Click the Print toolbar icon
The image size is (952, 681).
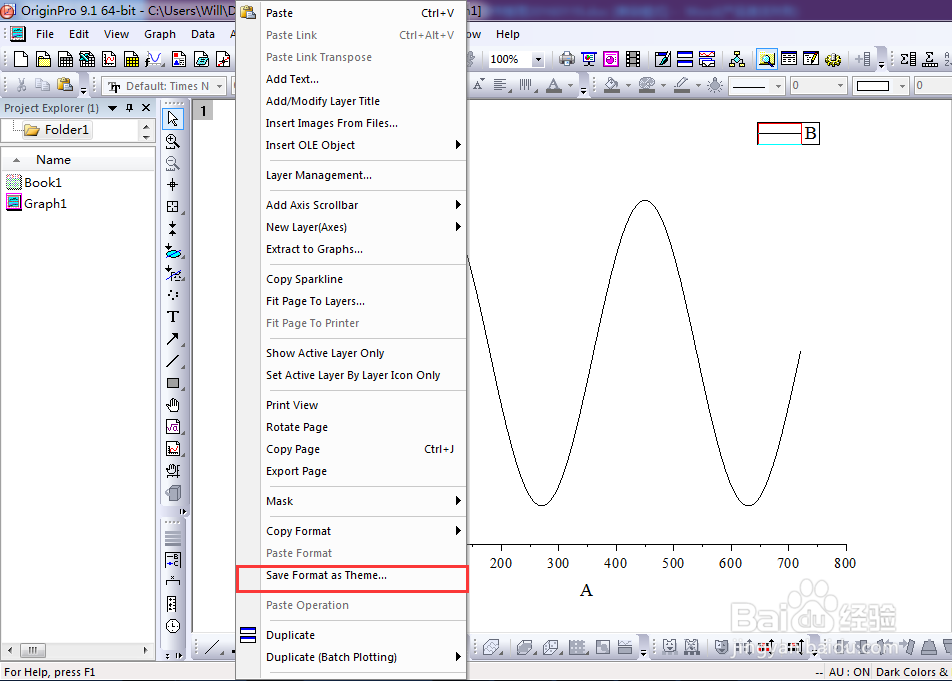click(x=566, y=59)
